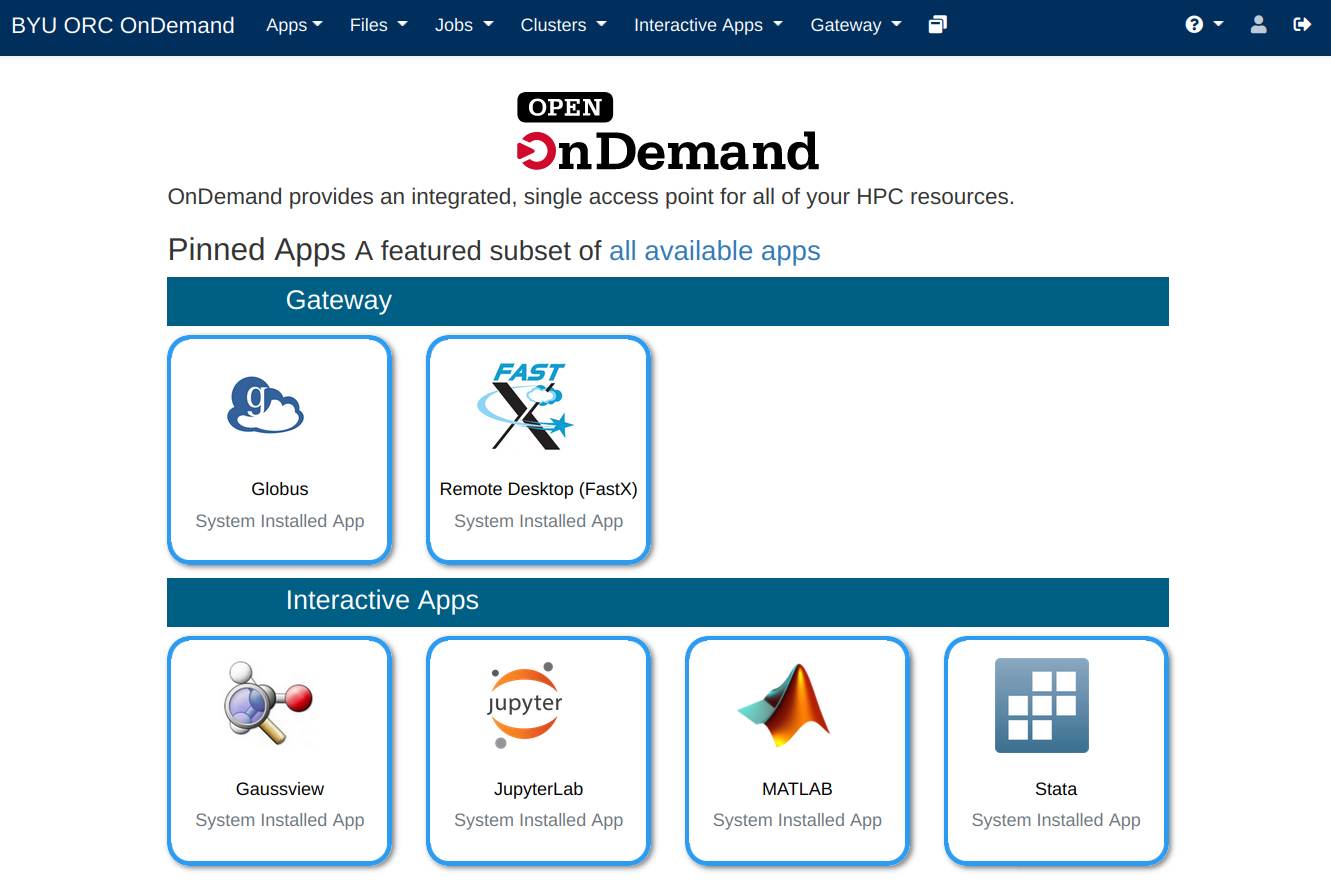Viewport: 1331px width, 883px height.
Task: Open the My Interactive Sessions icon
Action: point(937,25)
